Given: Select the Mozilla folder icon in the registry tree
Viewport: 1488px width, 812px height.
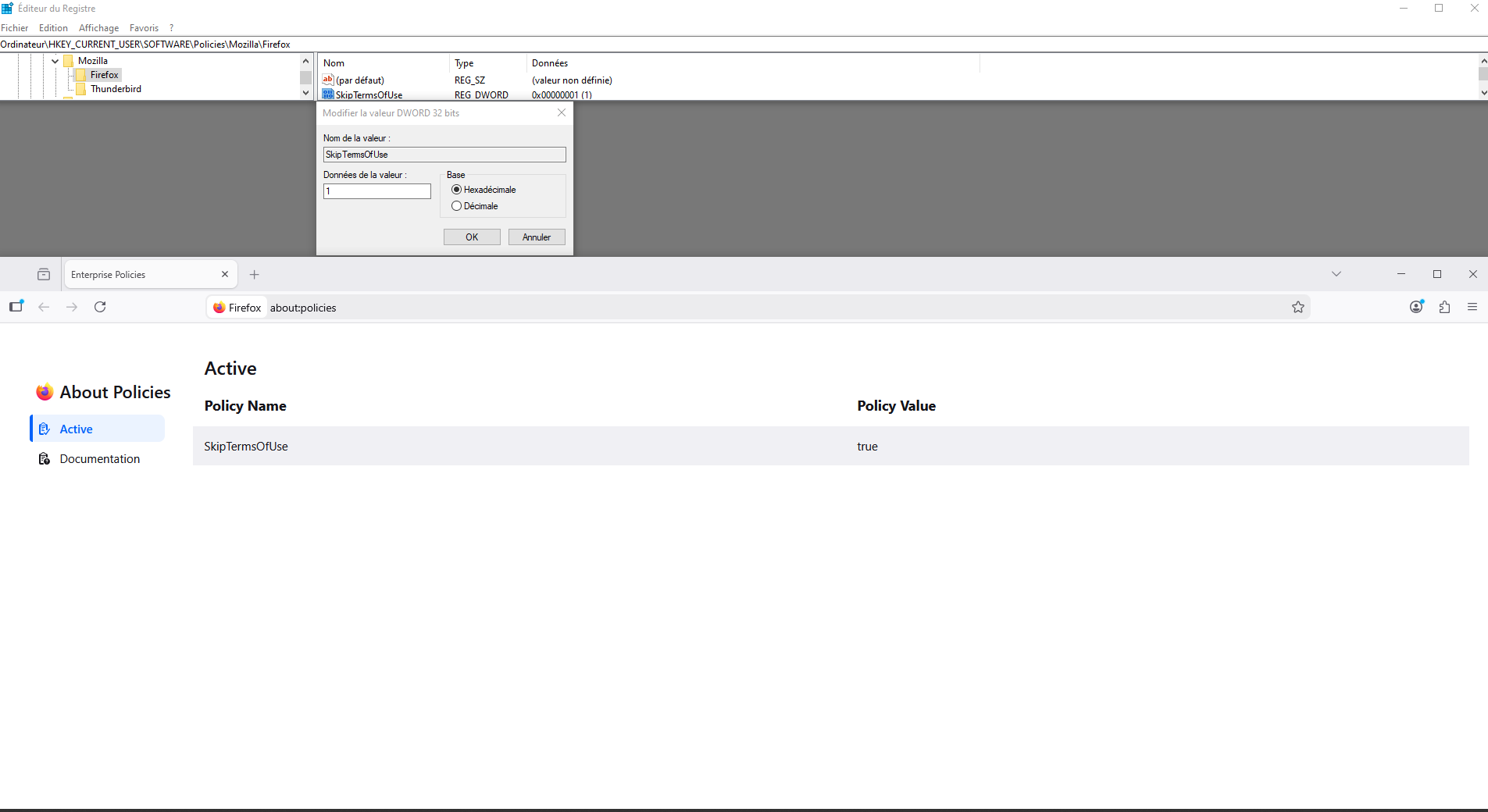Looking at the screenshot, I should click(69, 61).
